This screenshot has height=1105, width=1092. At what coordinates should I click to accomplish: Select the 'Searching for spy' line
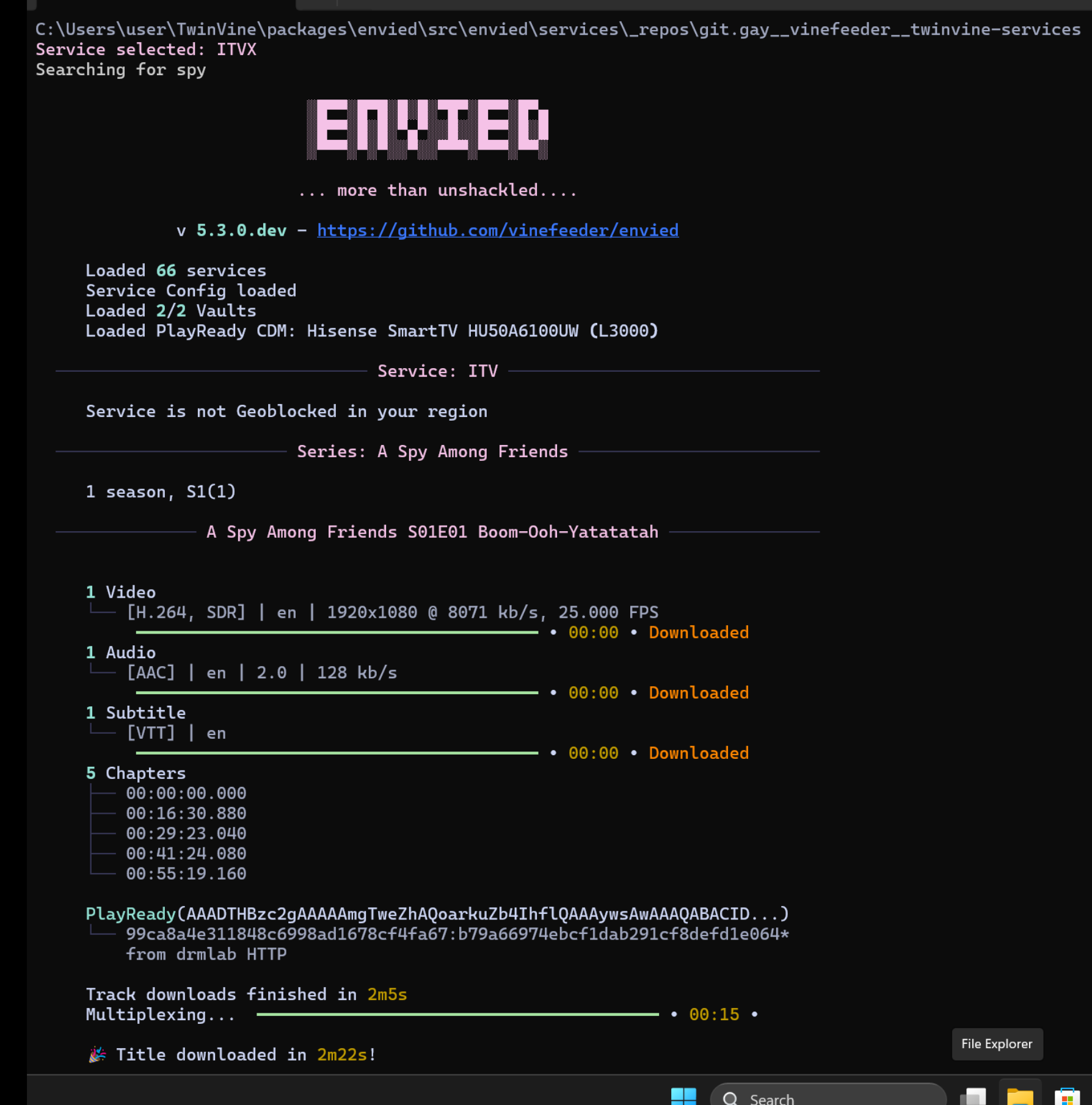(121, 70)
